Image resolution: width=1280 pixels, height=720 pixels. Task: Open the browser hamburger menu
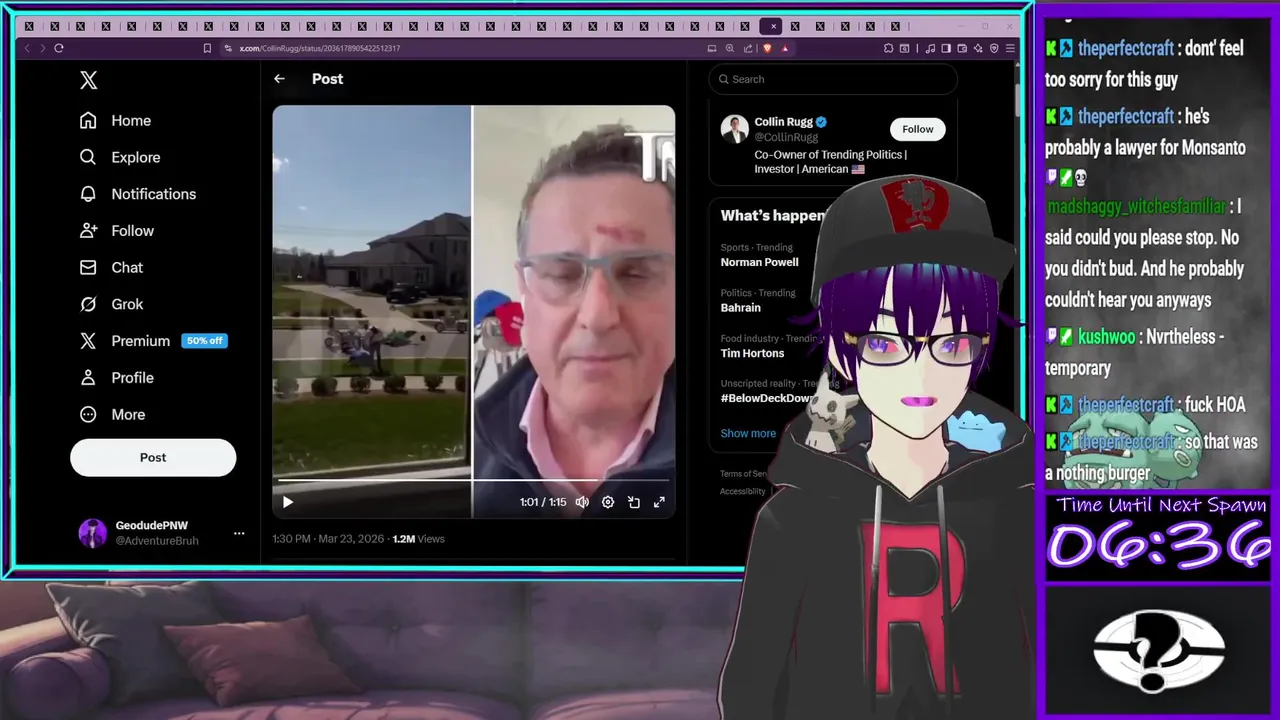[1011, 48]
